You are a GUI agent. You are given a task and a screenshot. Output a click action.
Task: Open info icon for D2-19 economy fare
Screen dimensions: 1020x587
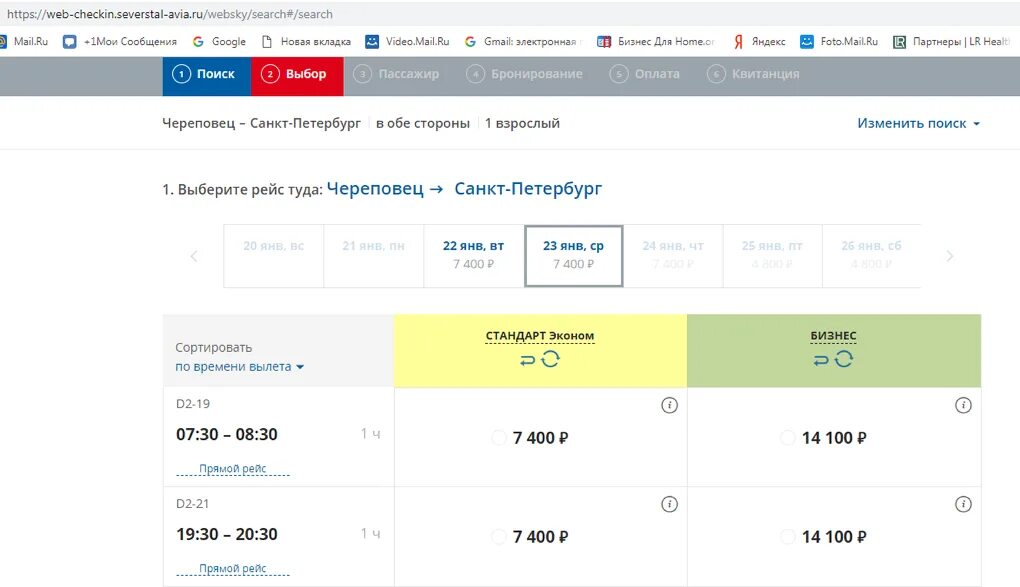click(x=669, y=405)
